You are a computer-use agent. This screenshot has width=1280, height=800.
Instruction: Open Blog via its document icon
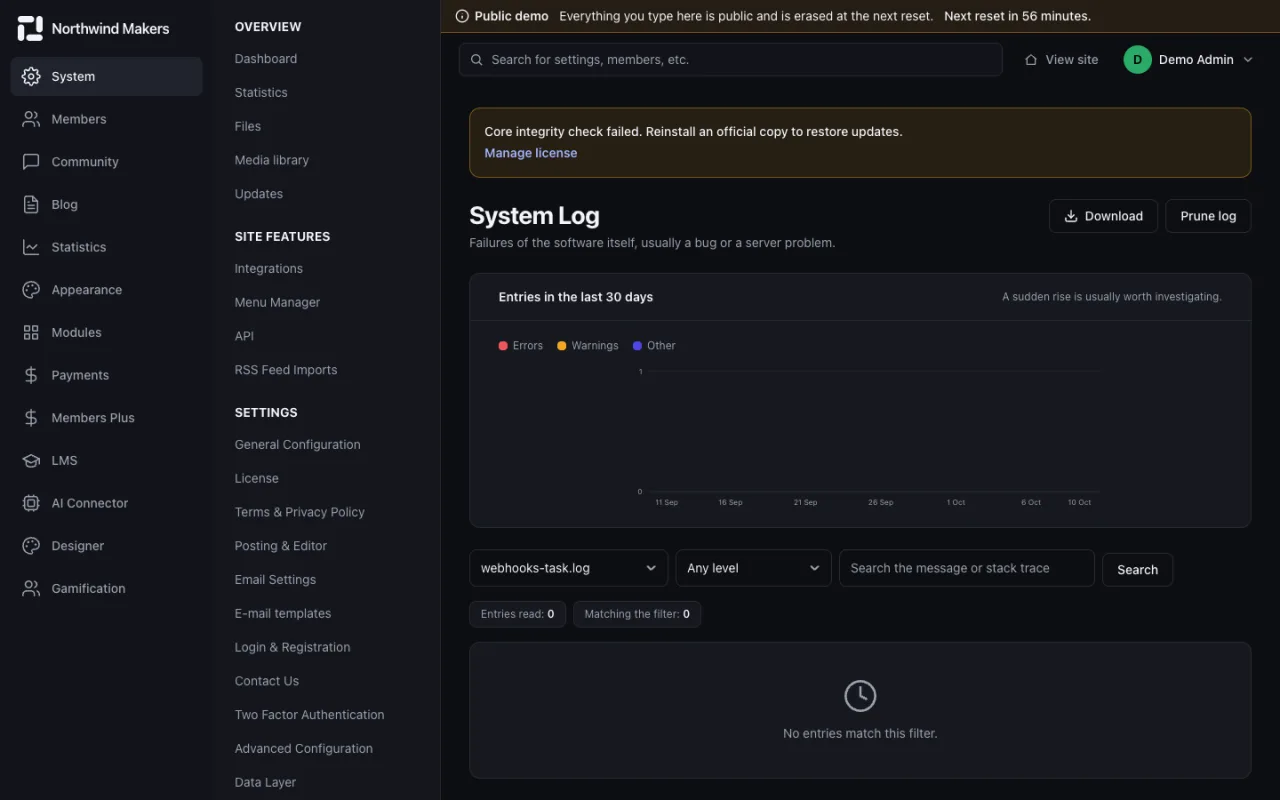31,204
